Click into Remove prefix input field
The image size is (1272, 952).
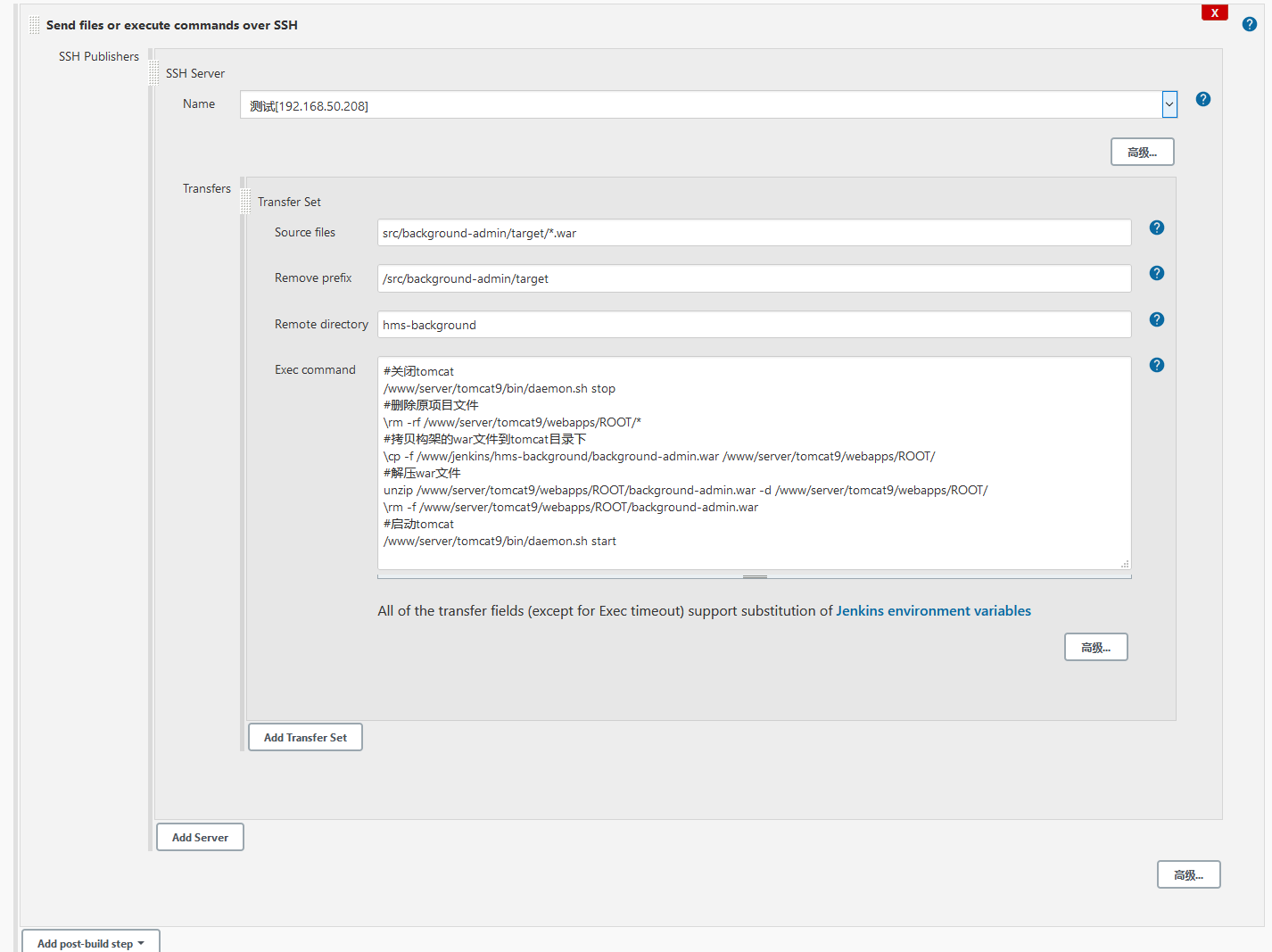pyautogui.click(x=754, y=278)
